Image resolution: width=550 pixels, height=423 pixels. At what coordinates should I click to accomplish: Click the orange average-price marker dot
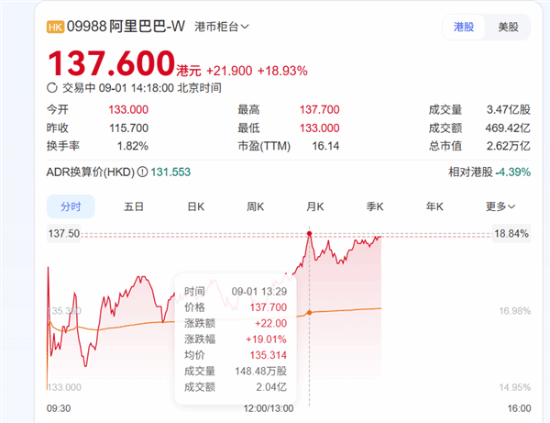pyautogui.click(x=309, y=313)
